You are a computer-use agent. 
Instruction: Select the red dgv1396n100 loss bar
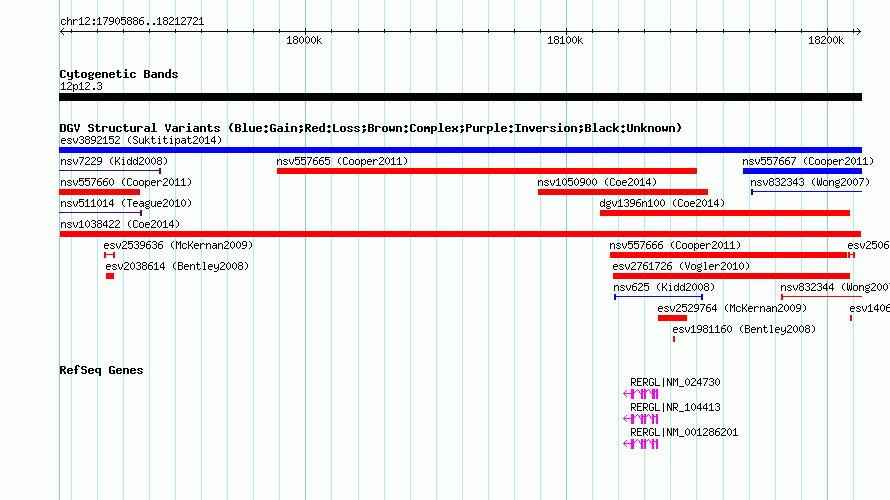pos(725,213)
